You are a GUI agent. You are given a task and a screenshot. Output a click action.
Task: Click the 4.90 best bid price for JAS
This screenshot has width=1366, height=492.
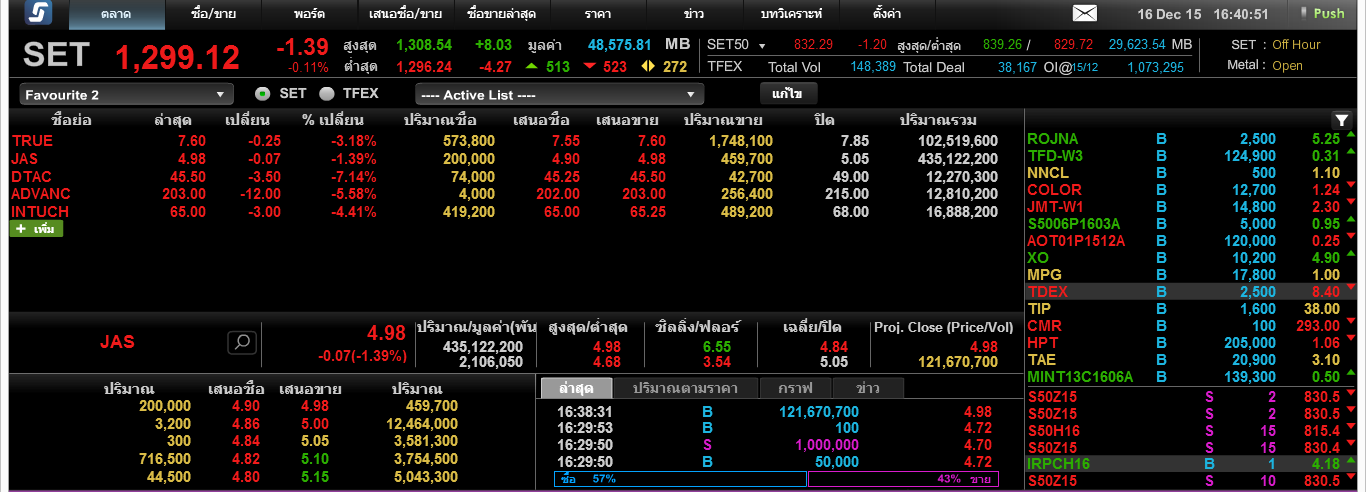pos(245,406)
